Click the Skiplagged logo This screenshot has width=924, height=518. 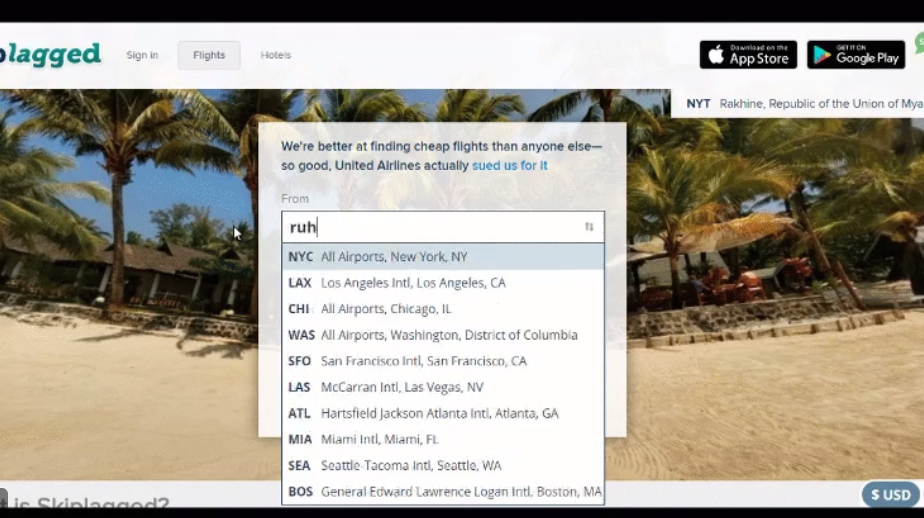coord(50,53)
